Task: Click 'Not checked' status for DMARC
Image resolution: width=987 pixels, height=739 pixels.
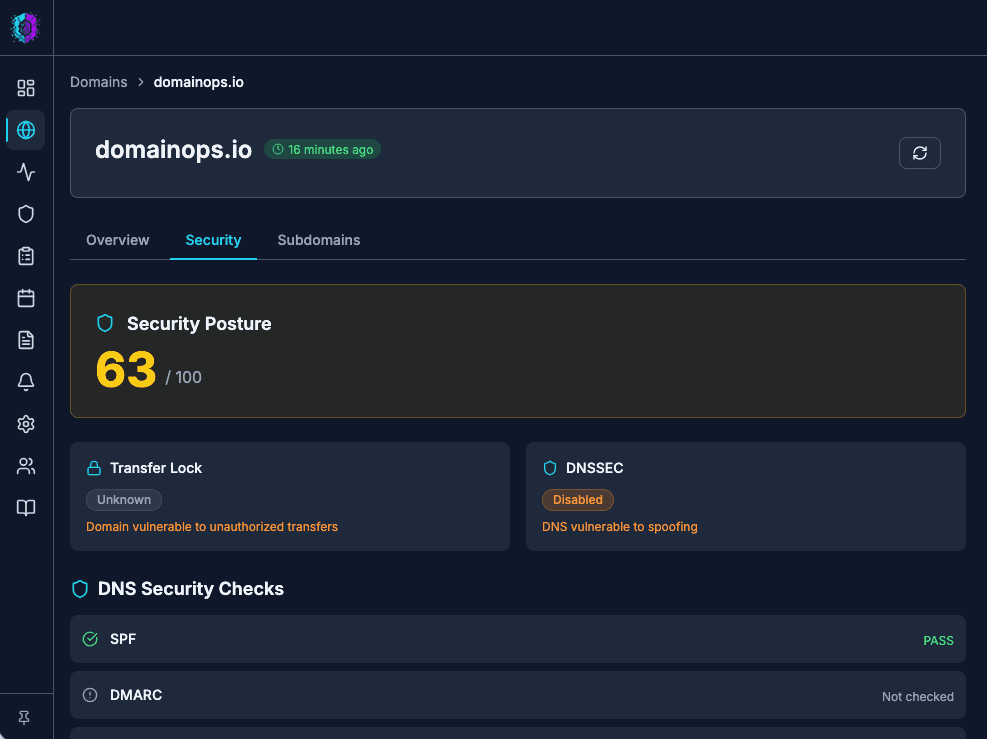Action: [x=917, y=697]
